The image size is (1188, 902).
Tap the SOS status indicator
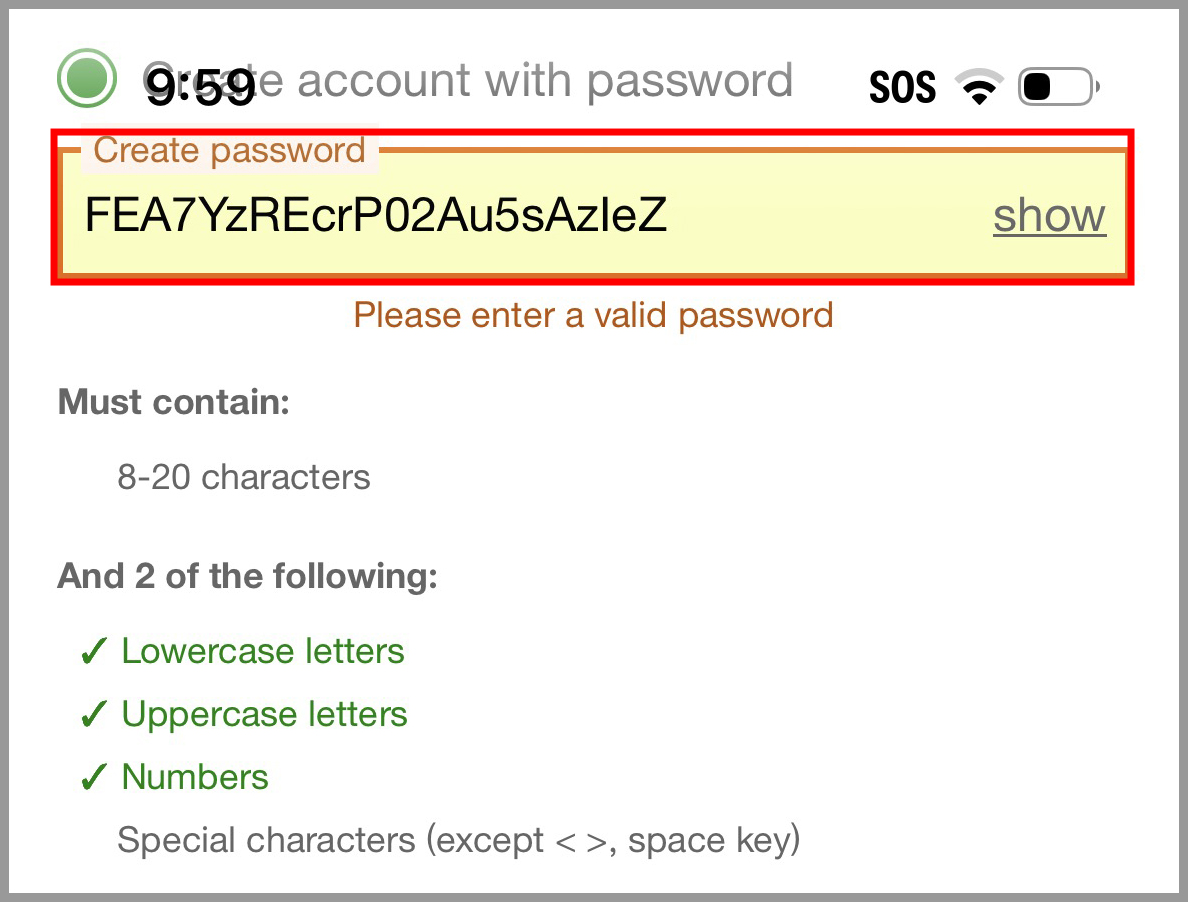(902, 89)
